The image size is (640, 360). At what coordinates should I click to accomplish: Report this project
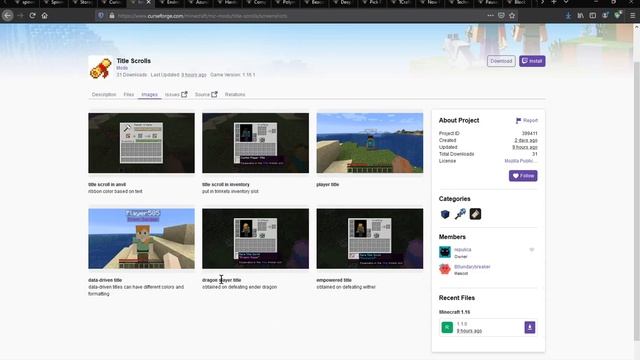coord(527,120)
